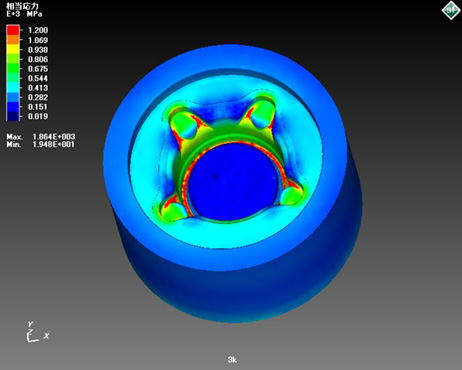Viewport: 462px width, 370px height.
Task: Select the dark blue 0.019 legend swatch
Action: [x=13, y=116]
